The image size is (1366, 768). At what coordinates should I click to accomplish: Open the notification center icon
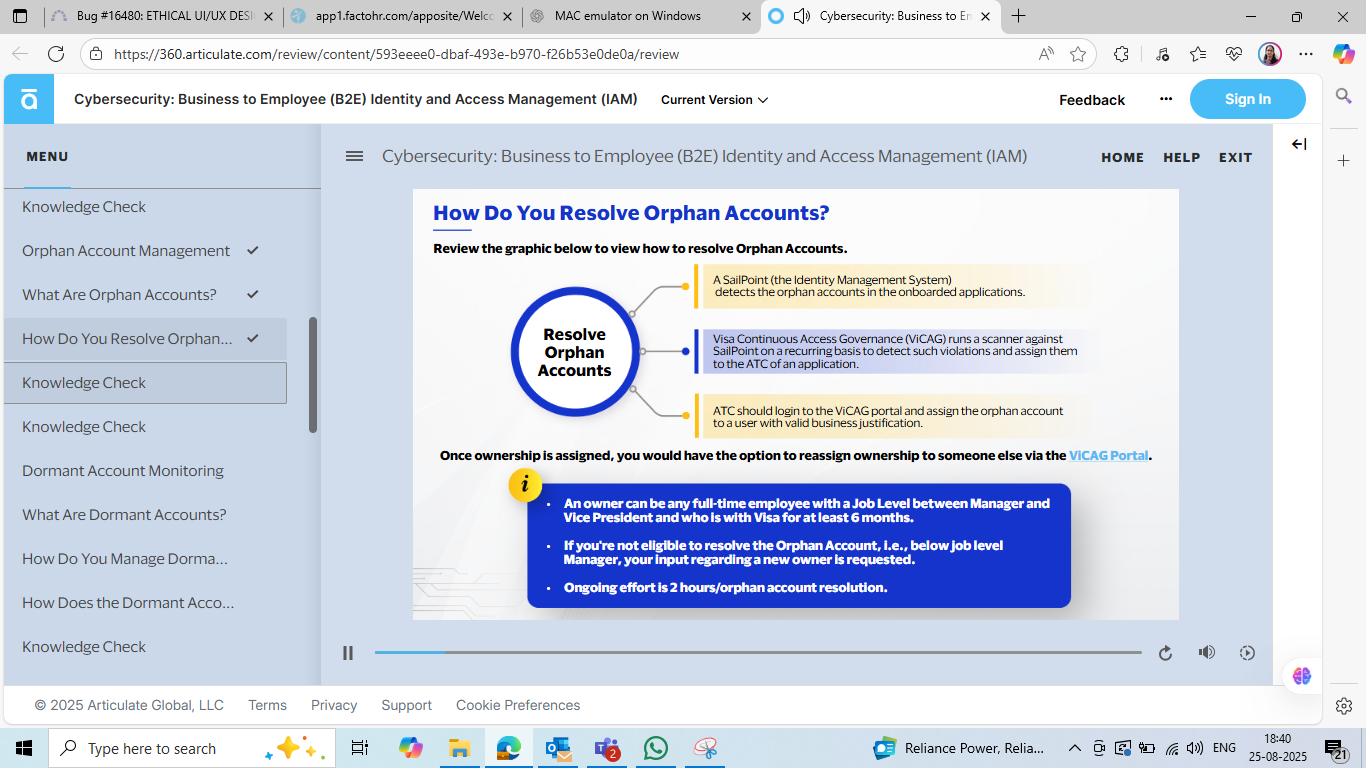click(x=1336, y=748)
